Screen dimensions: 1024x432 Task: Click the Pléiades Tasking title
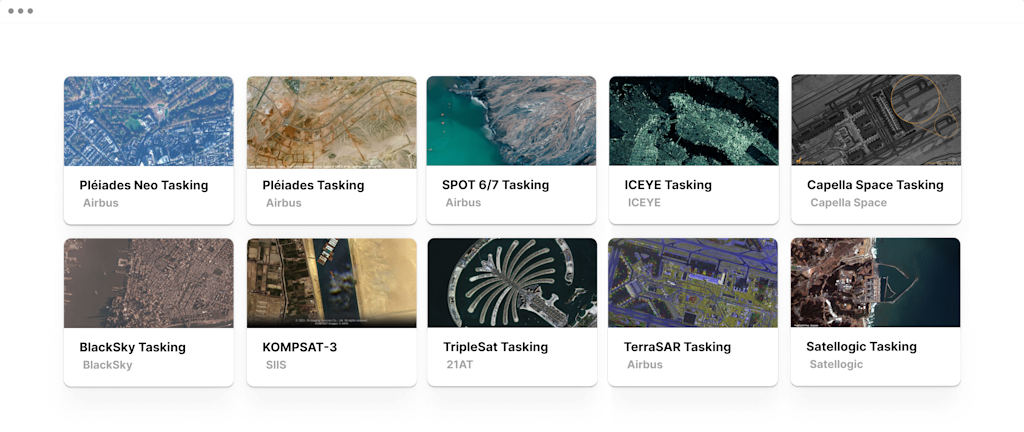tap(313, 185)
